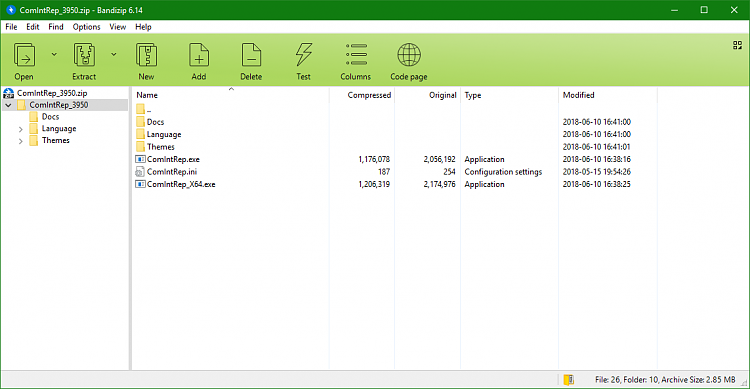The image size is (750, 389).
Task: Open the dropdown arrow next to Open
Action: (54, 55)
